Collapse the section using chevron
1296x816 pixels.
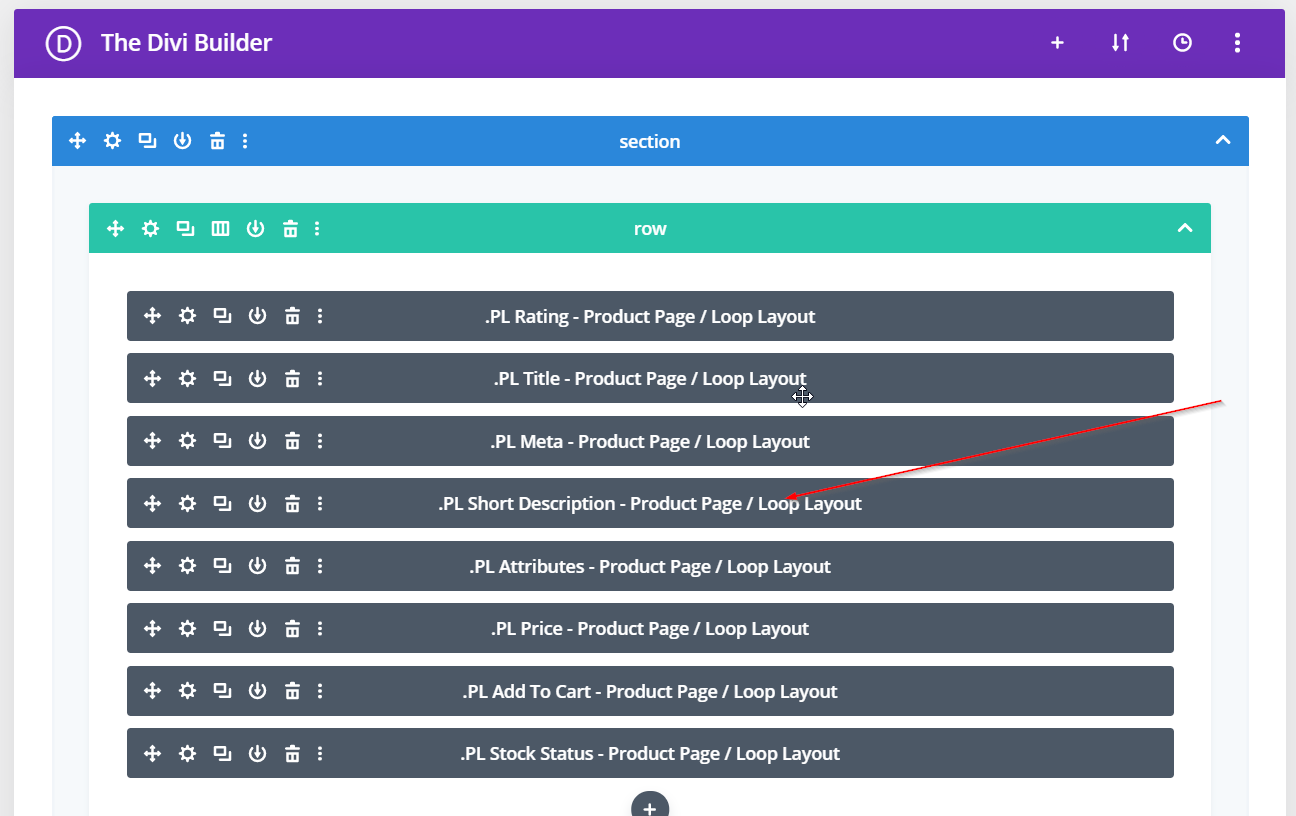1222,141
